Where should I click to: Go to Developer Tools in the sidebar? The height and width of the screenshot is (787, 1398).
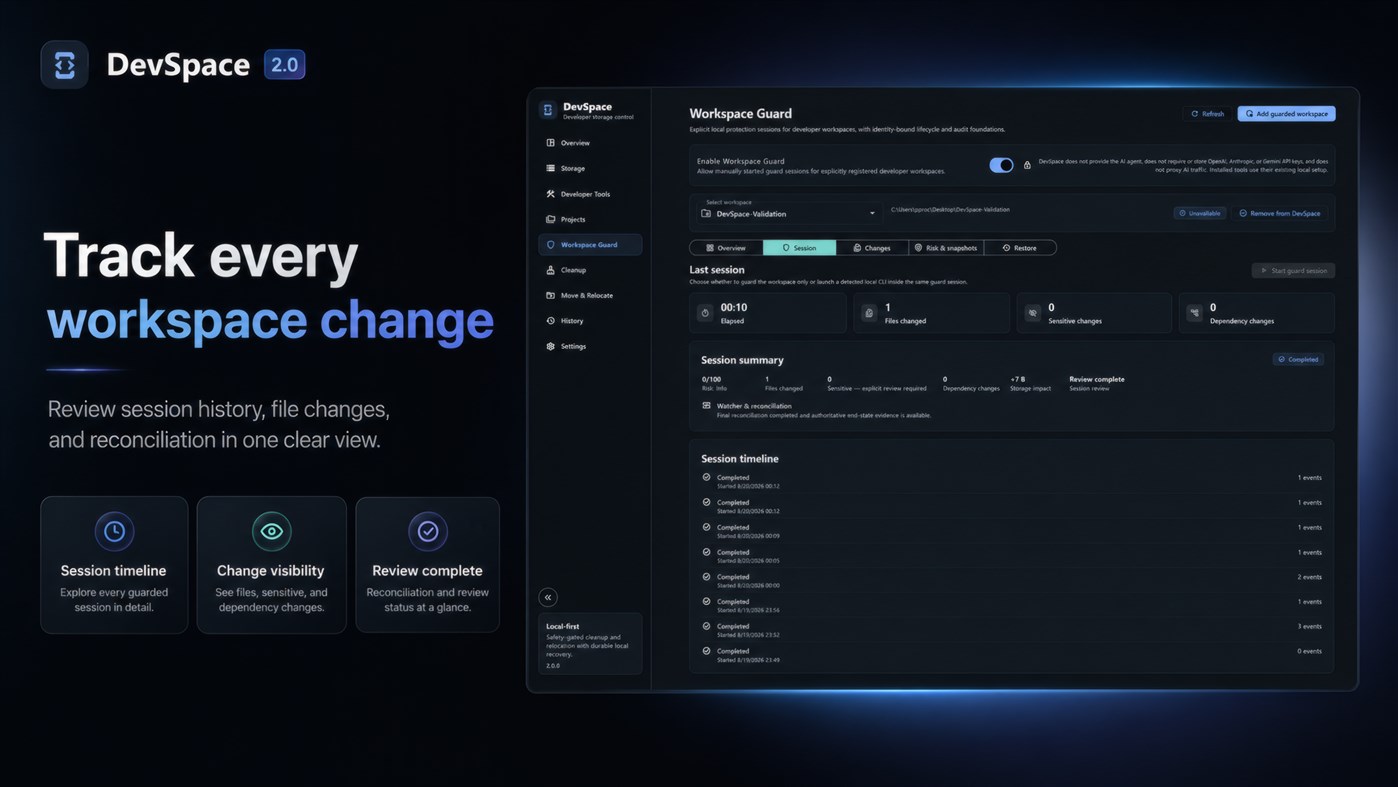tap(590, 194)
